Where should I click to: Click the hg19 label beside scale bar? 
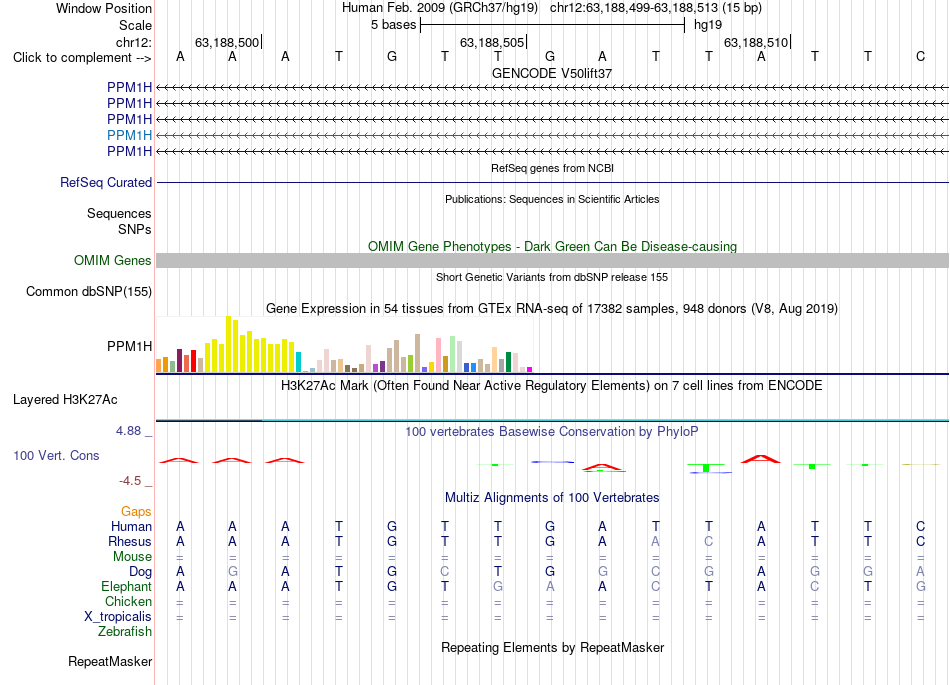708,25
